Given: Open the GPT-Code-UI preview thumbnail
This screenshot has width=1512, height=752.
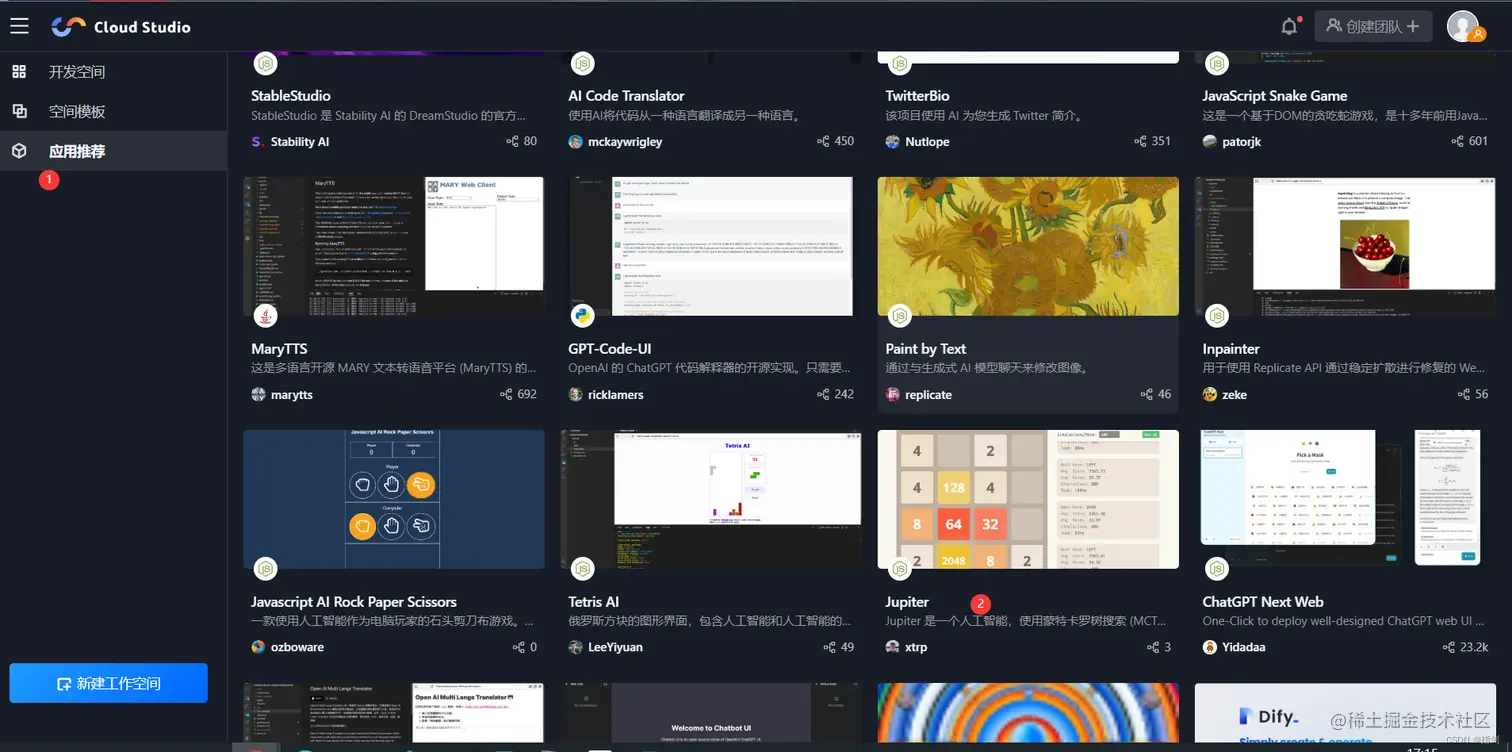Looking at the screenshot, I should coord(710,246).
